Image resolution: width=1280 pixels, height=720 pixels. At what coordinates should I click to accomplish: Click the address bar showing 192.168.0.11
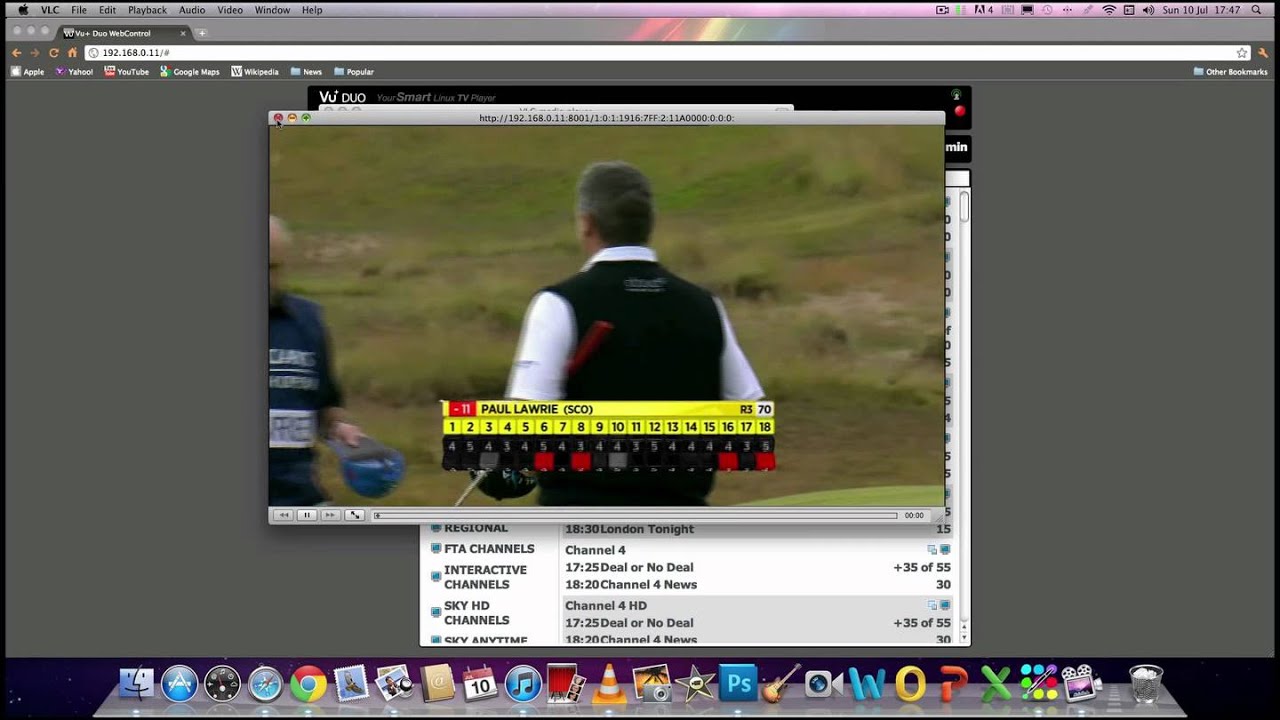[660, 52]
